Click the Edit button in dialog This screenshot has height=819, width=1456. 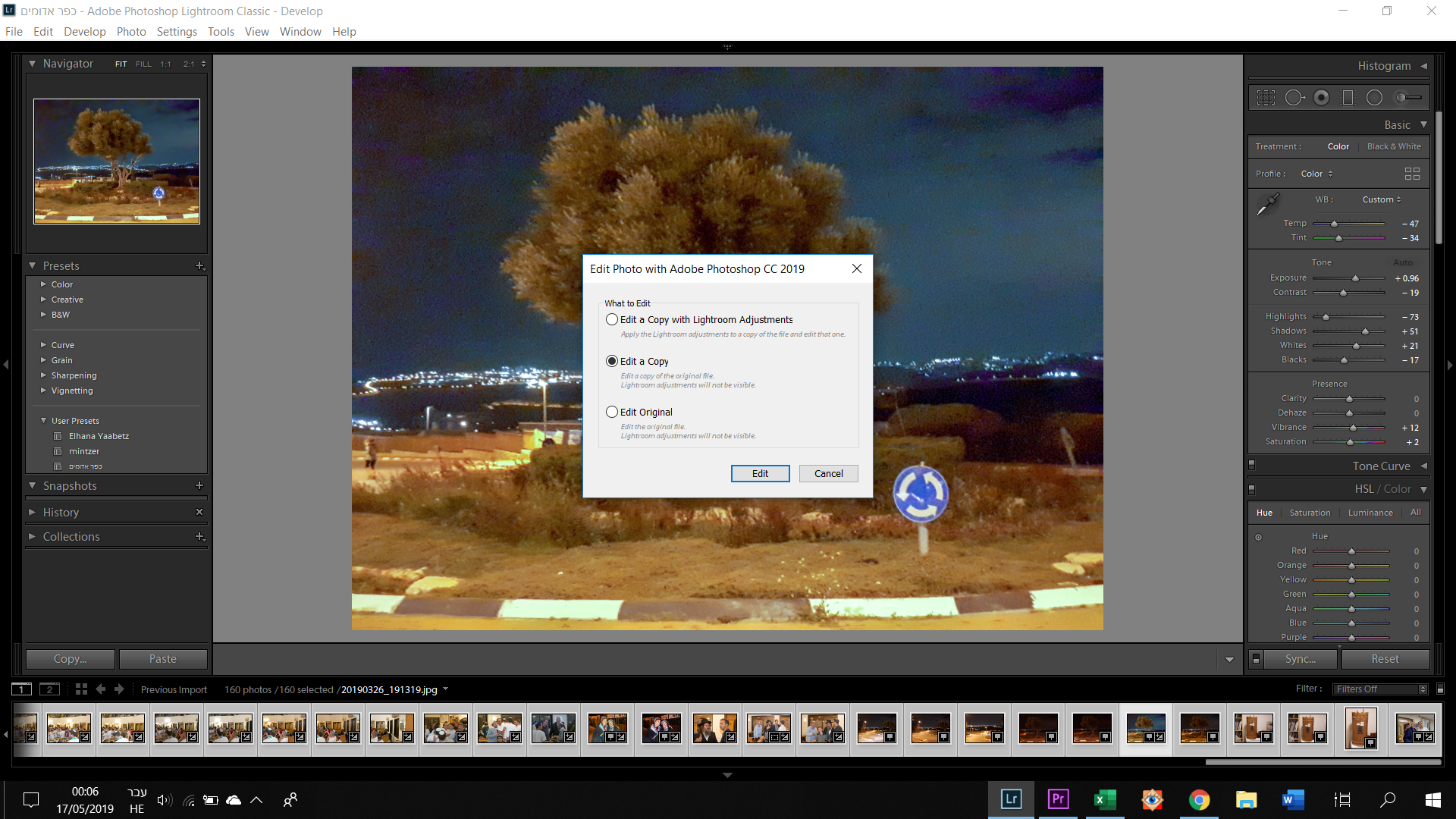tap(760, 474)
